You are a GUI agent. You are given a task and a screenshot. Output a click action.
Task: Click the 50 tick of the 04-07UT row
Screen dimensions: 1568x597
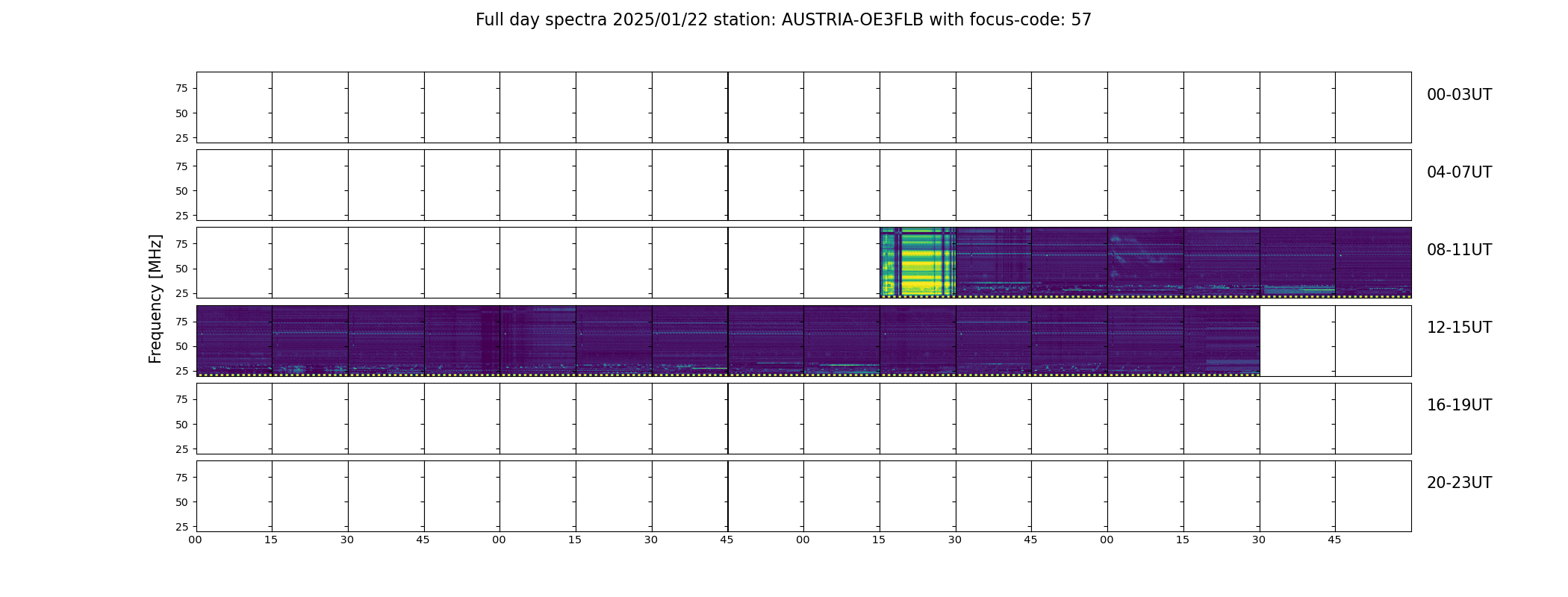pyautogui.click(x=181, y=191)
